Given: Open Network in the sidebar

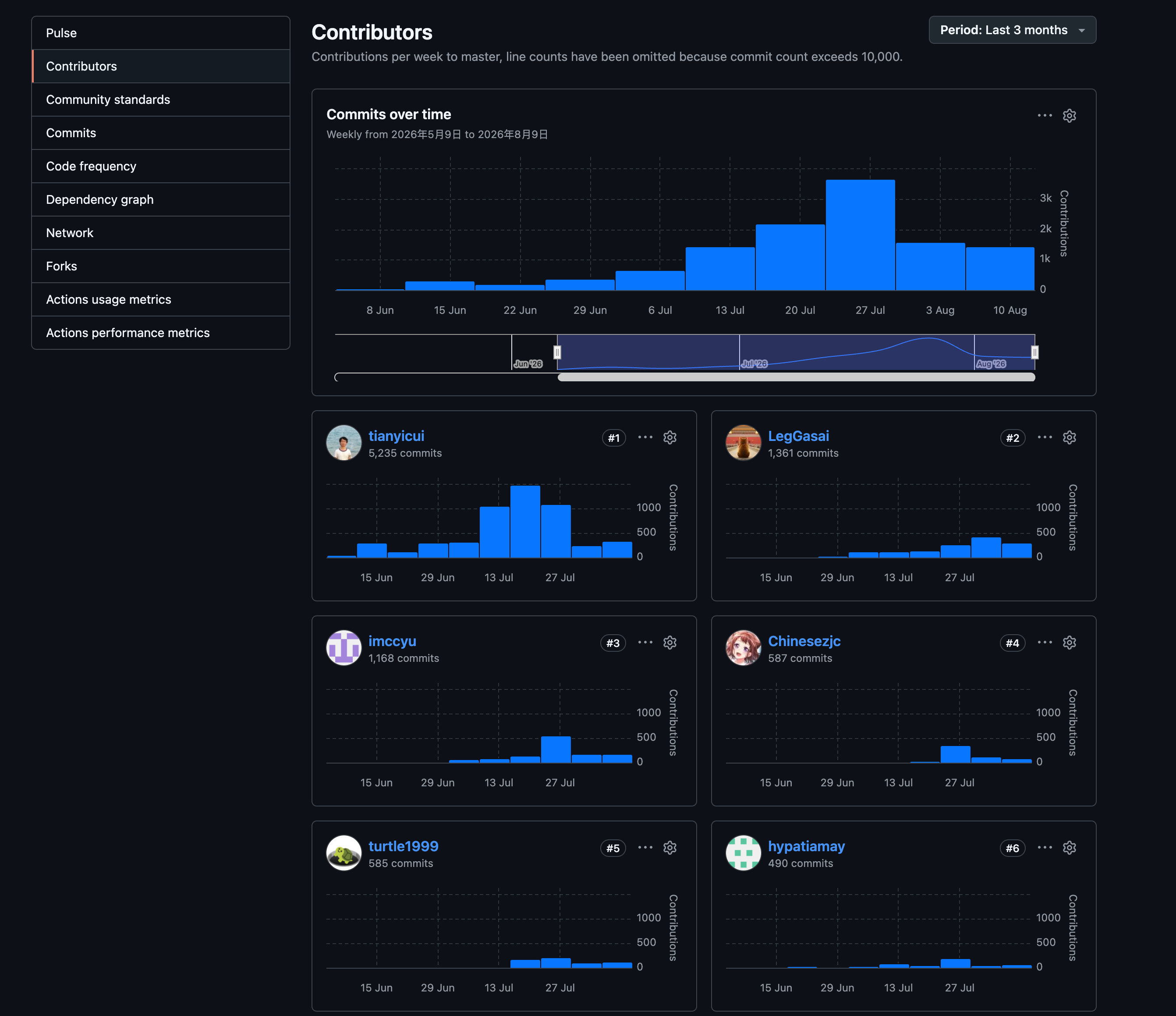Looking at the screenshot, I should (161, 233).
